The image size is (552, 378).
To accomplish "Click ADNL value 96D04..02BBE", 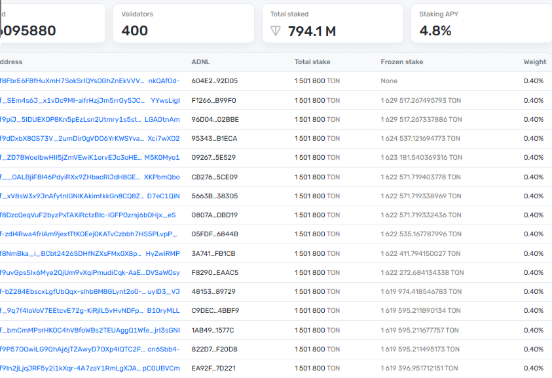I will pos(215,119).
